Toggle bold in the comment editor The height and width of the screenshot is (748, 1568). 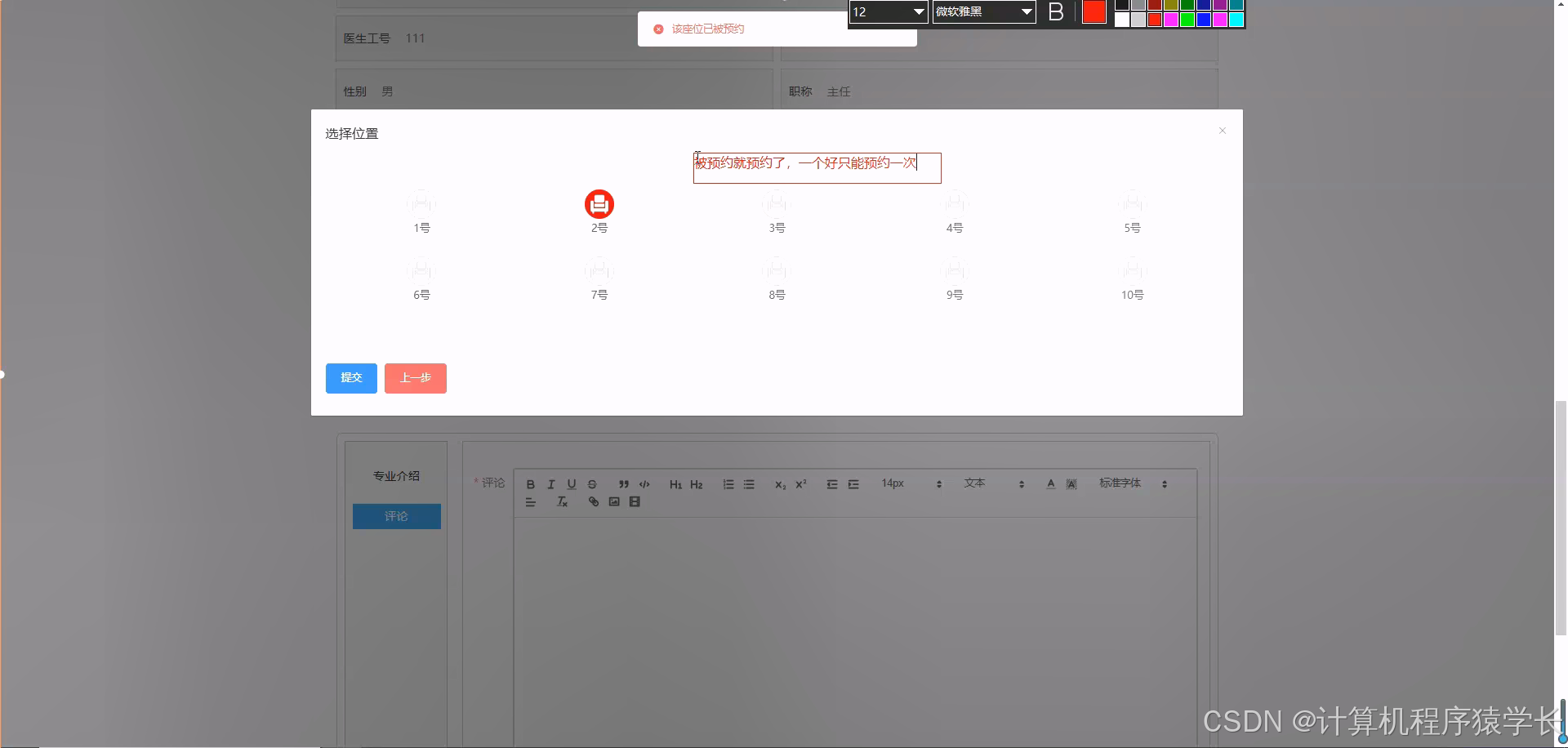click(x=531, y=484)
